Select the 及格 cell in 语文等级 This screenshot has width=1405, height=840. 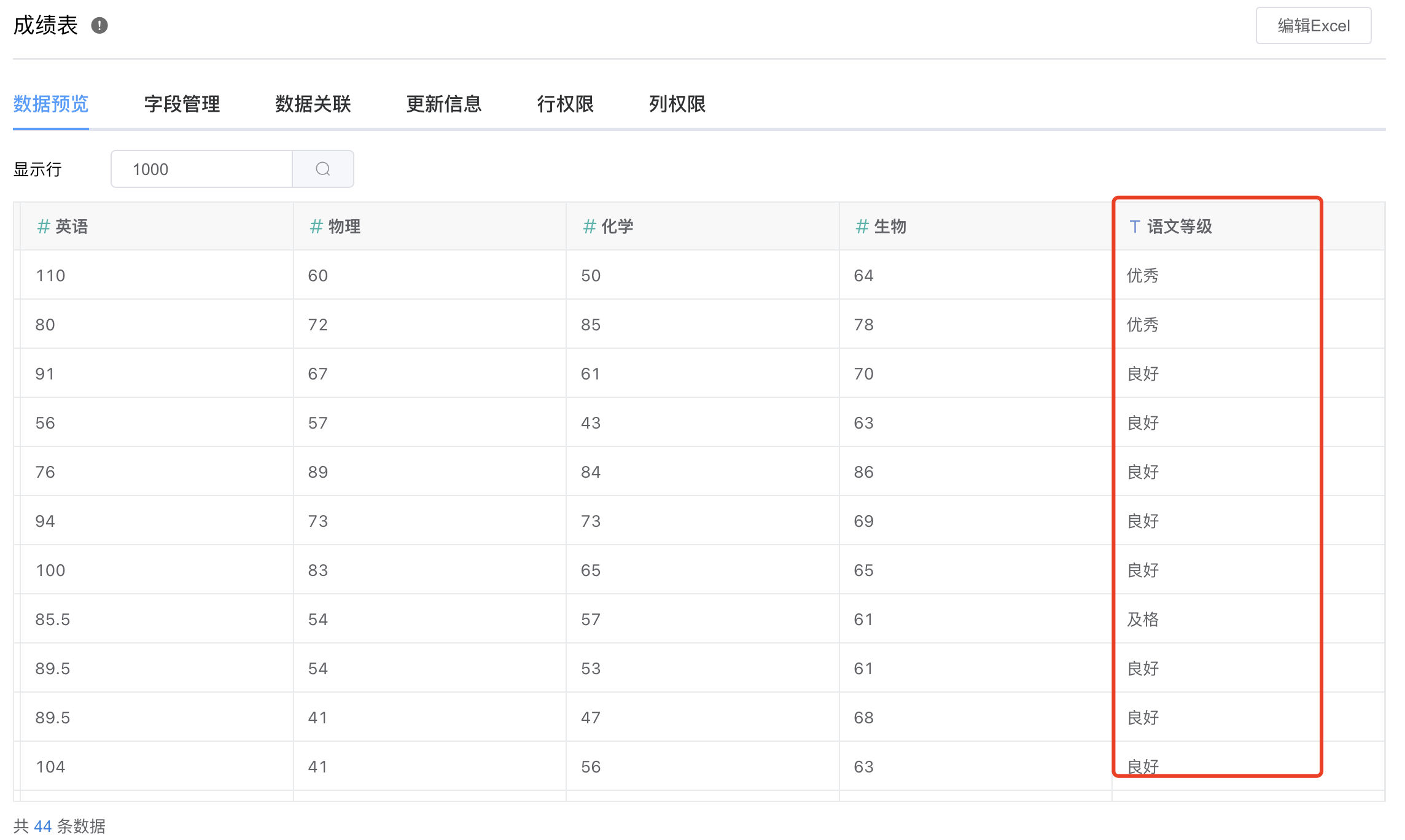point(1143,619)
